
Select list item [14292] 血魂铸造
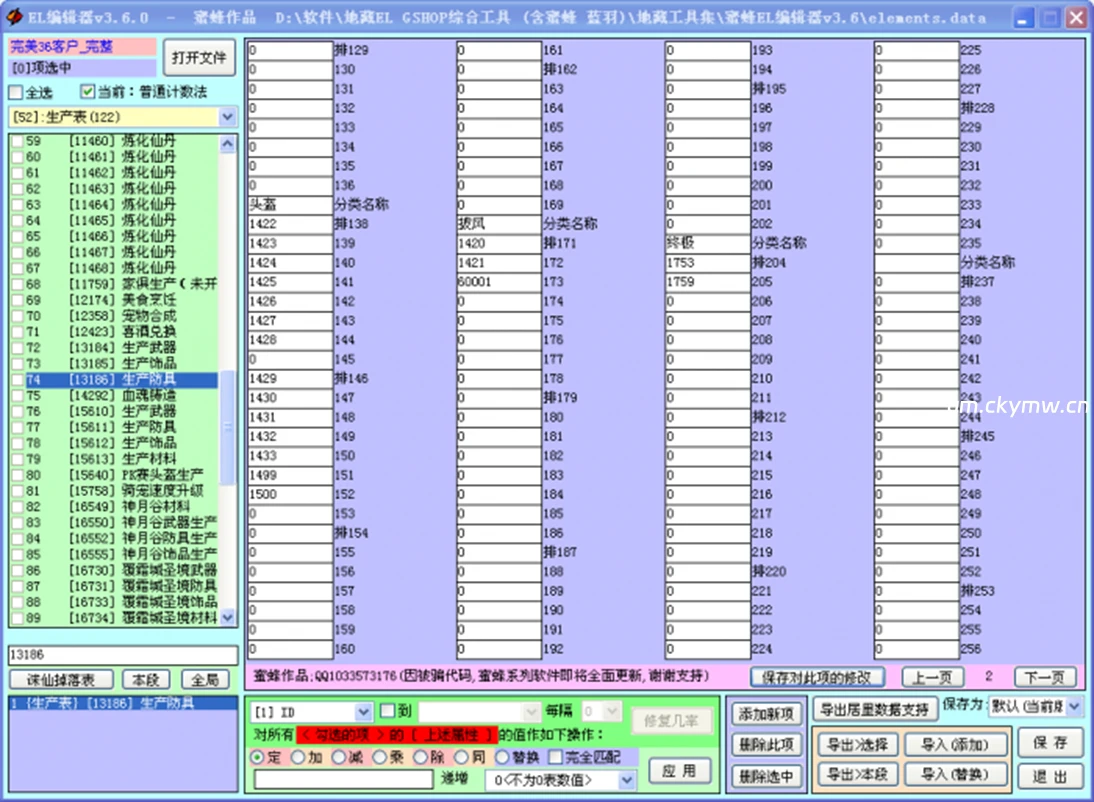pos(122,396)
